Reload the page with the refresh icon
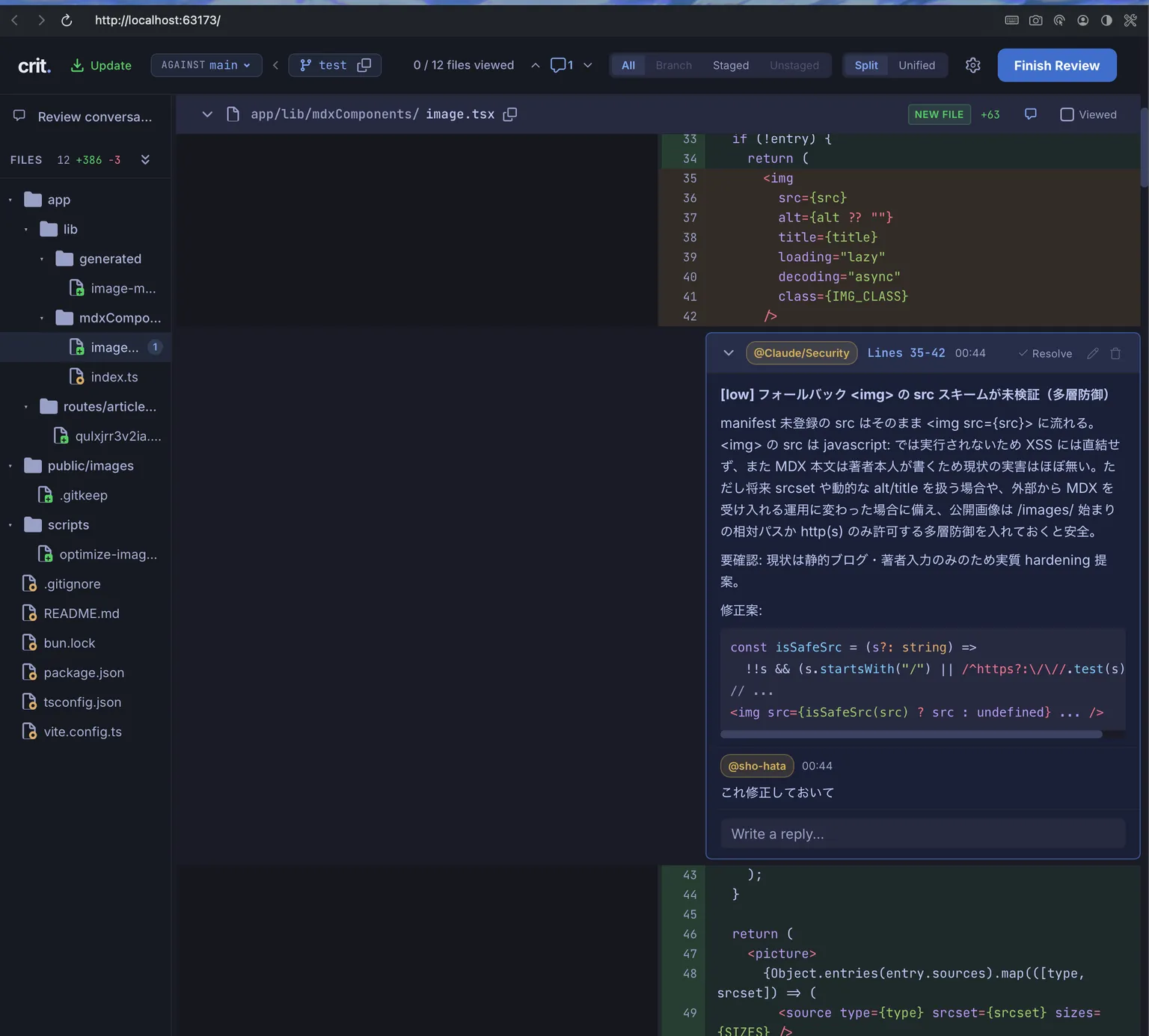Image resolution: width=1149 pixels, height=1036 pixels. (67, 20)
